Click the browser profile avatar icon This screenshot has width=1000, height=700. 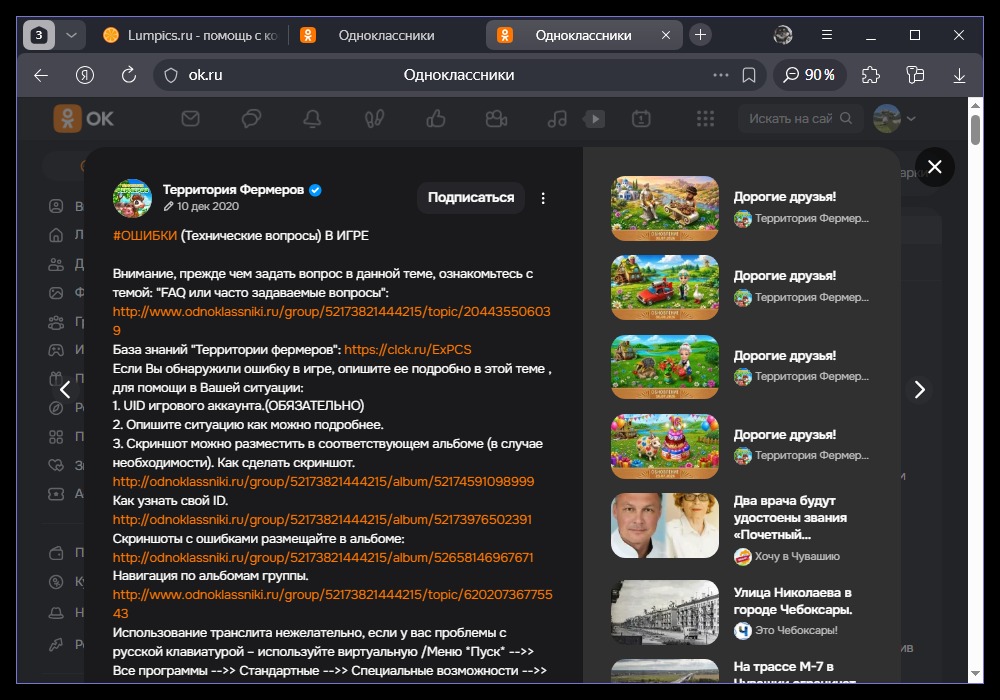[783, 35]
